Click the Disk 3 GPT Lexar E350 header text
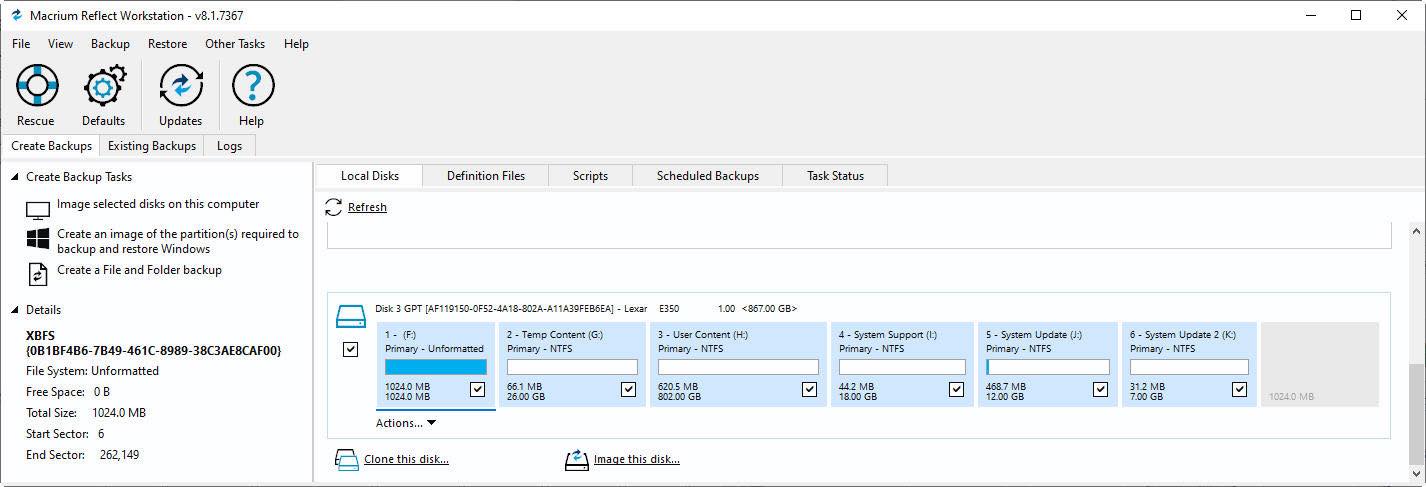Image resolution: width=1426 pixels, height=487 pixels. 586,308
